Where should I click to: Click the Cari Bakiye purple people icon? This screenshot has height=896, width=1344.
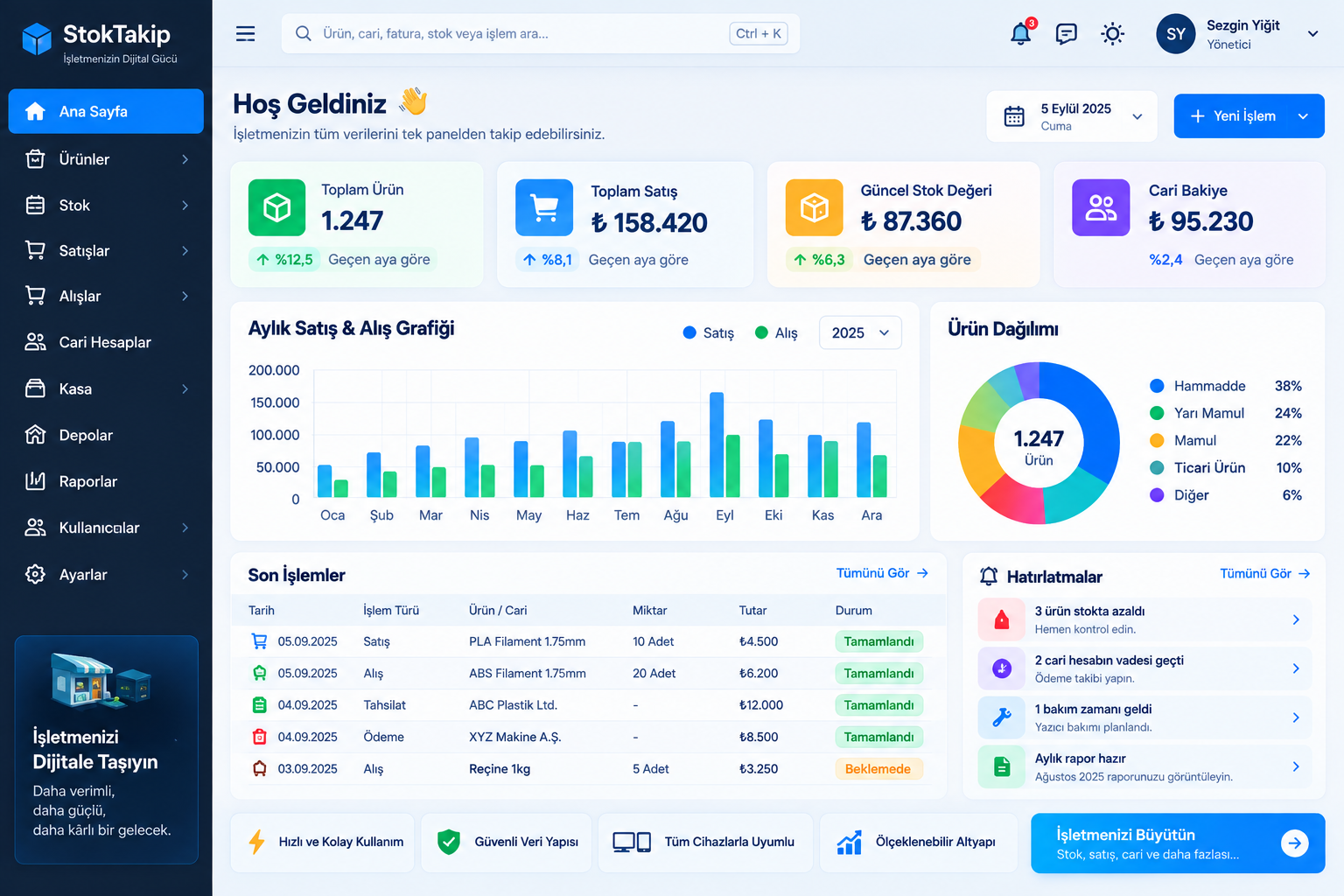[1101, 207]
